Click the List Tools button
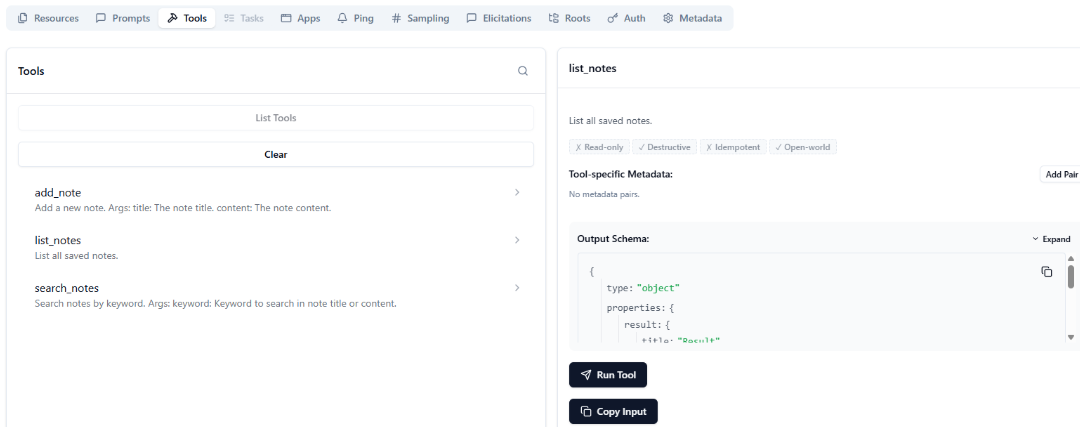The height and width of the screenshot is (432, 1080). click(x=276, y=118)
